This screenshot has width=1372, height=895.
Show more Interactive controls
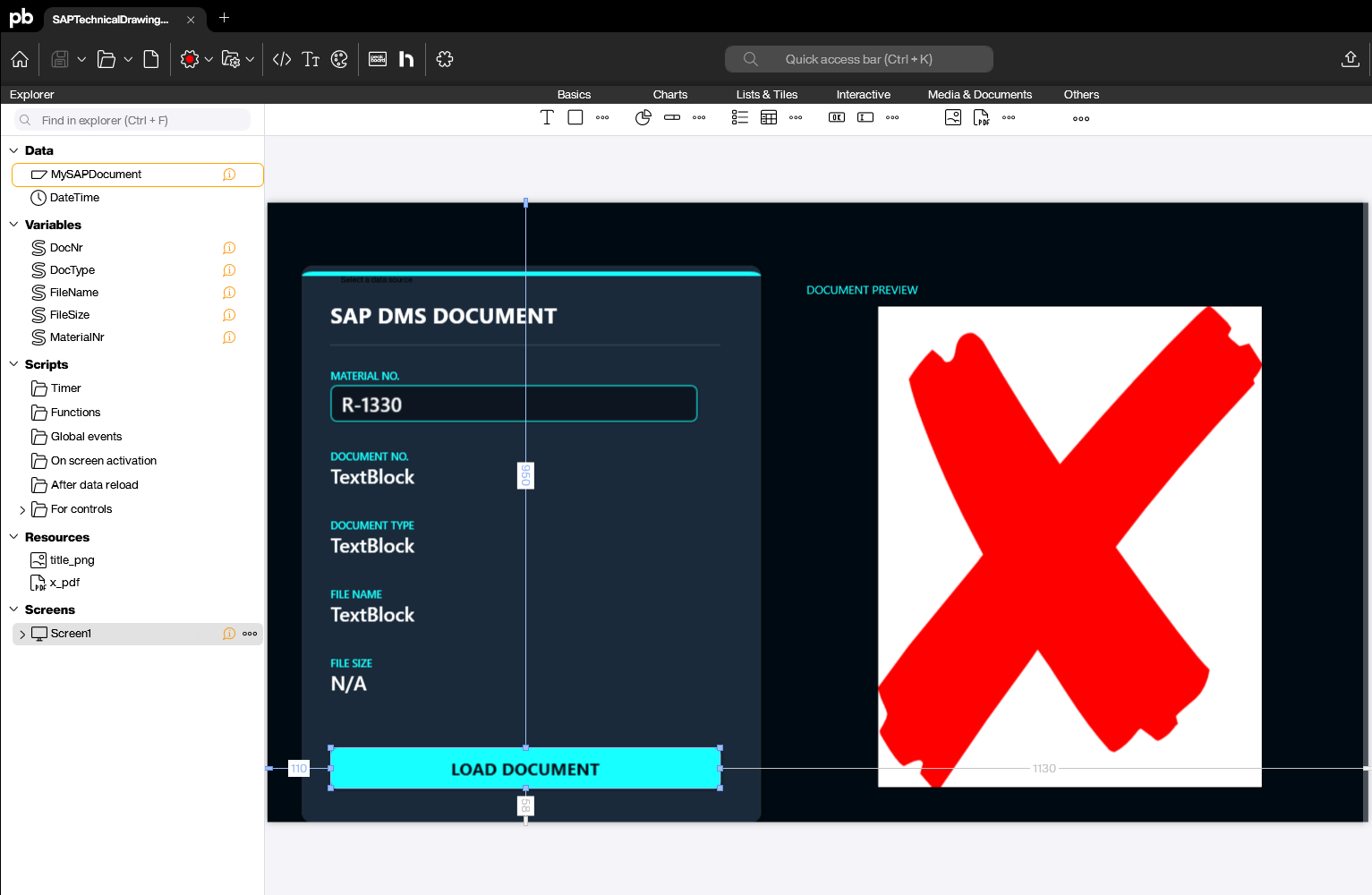pyautogui.click(x=892, y=117)
